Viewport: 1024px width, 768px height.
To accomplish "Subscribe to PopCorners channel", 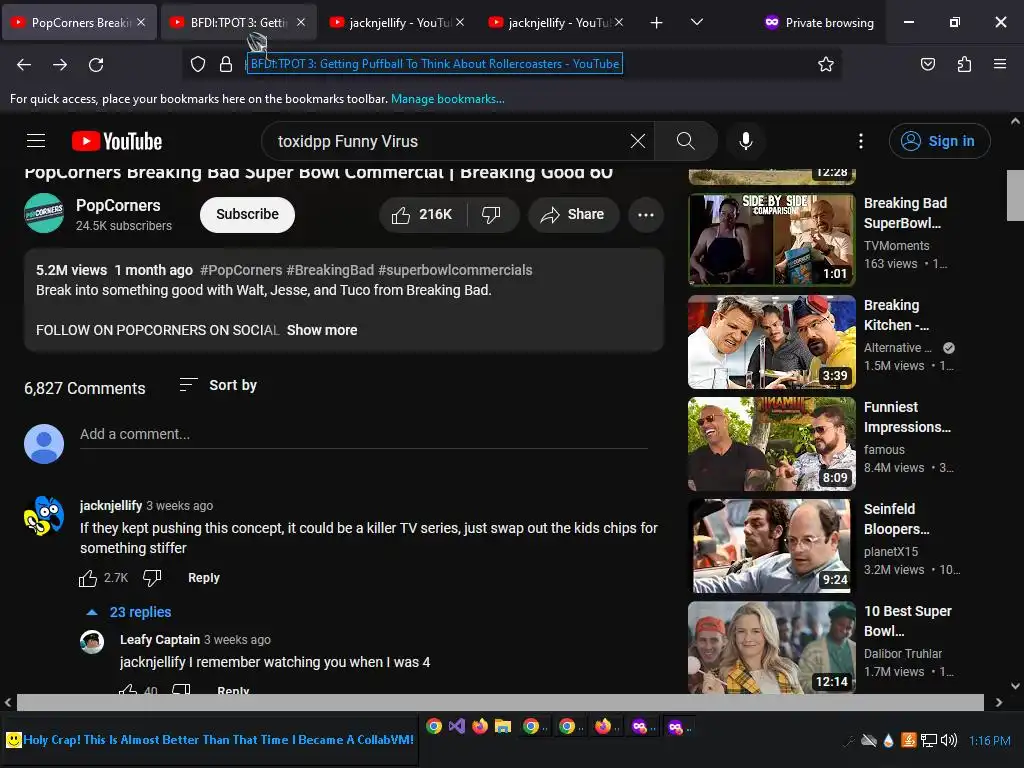I will (x=248, y=215).
